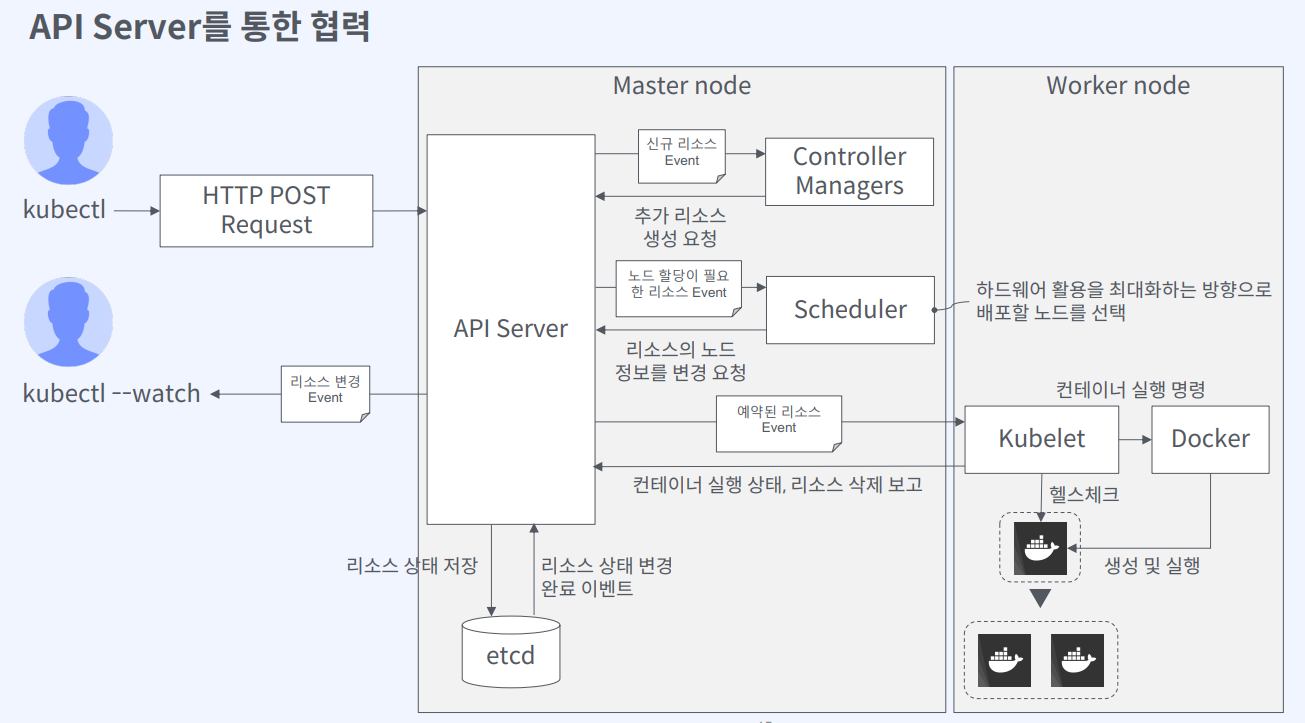Screen dimensions: 1305x723
Task: Click the 신규 리소스 Event note
Action: [682, 155]
